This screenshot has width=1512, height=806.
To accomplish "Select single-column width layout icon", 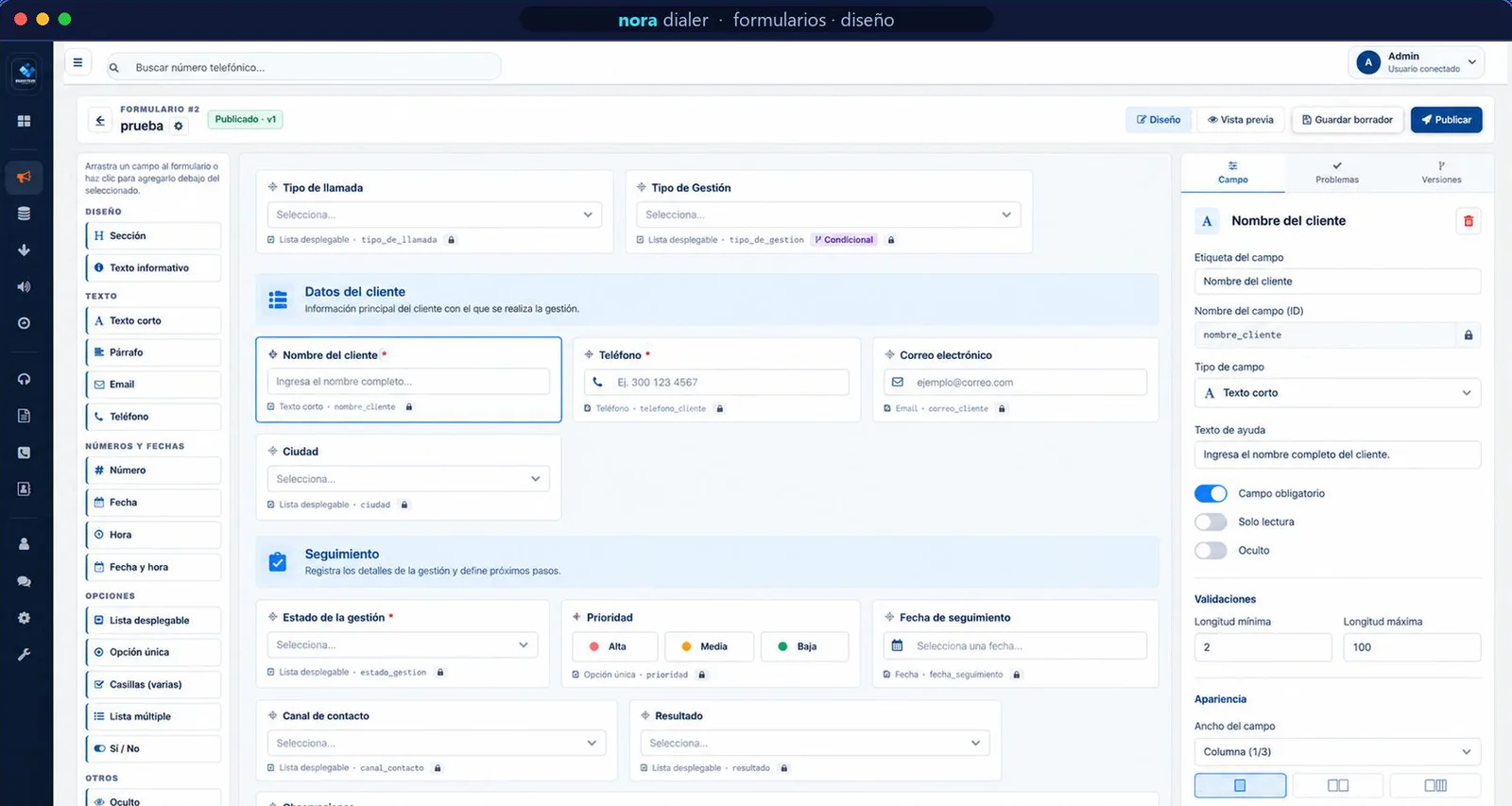I will pos(1240,785).
